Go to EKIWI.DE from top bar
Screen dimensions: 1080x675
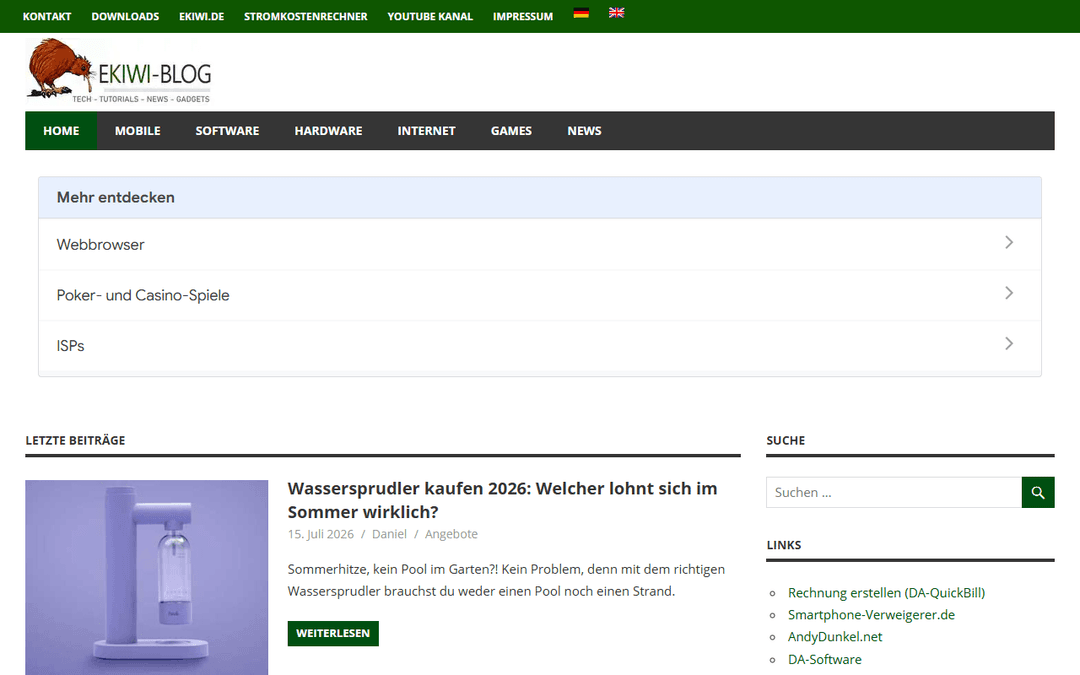pos(202,17)
